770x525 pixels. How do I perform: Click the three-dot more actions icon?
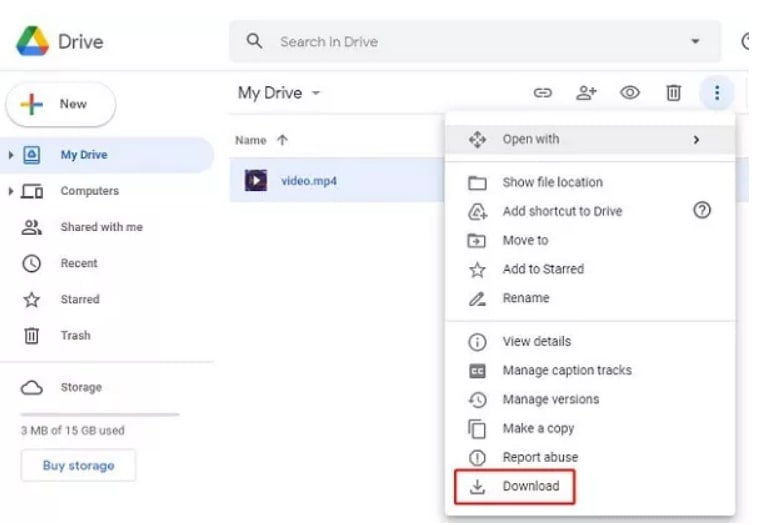point(717,93)
